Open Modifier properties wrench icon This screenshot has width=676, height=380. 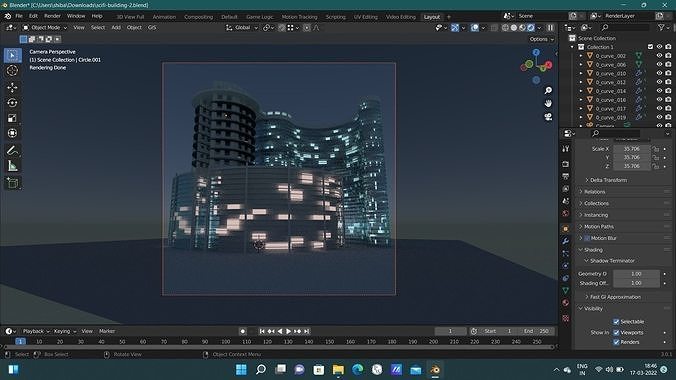pos(566,241)
